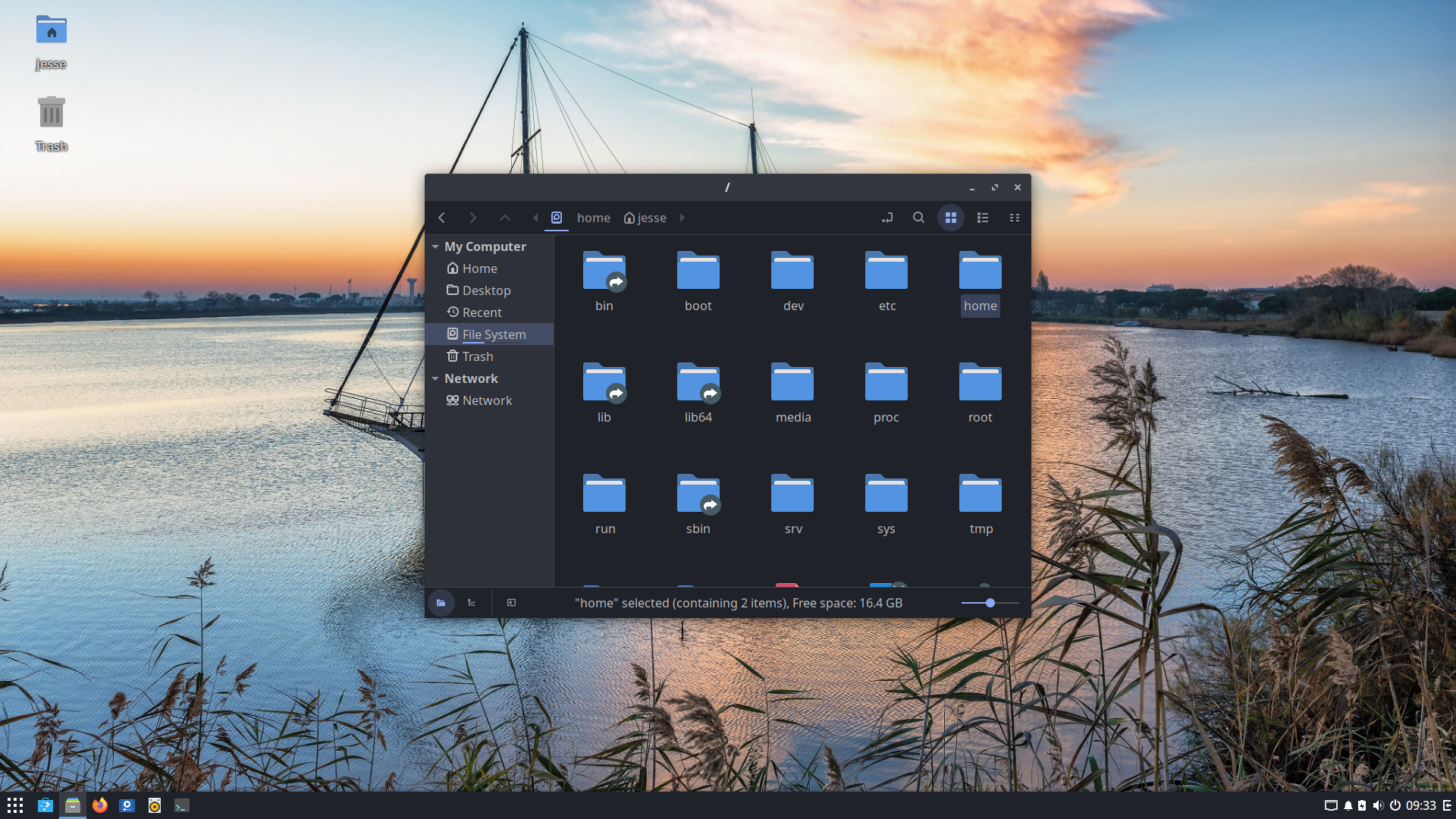
Task: Select the root folder
Action: pos(981,393)
